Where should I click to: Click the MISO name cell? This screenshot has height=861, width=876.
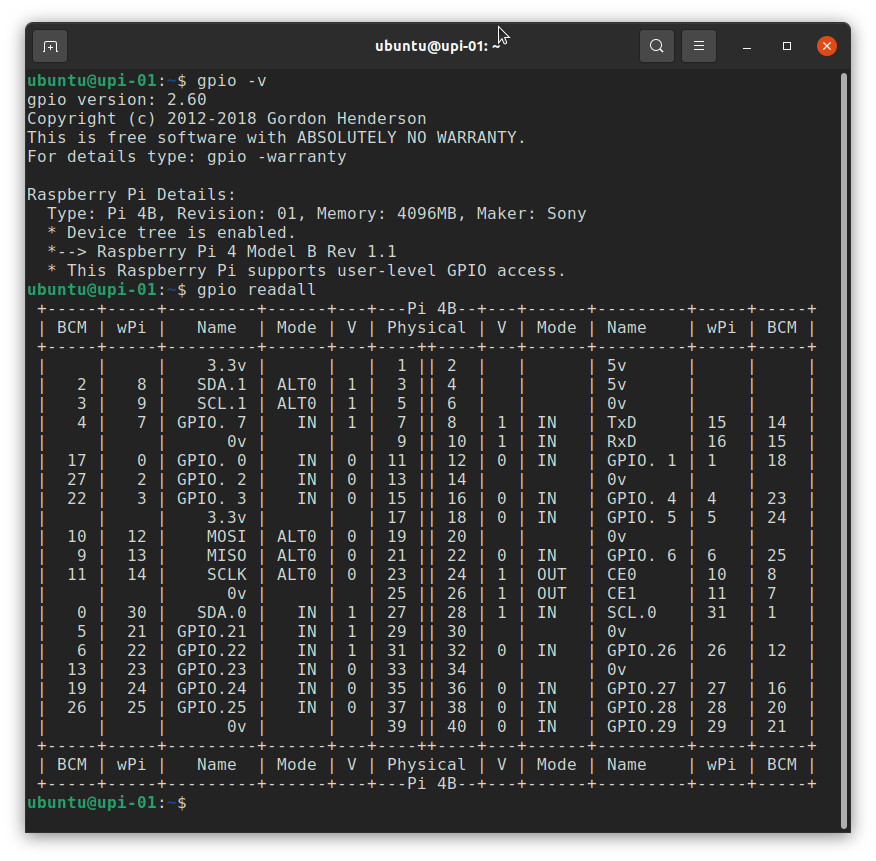pyautogui.click(x=226, y=556)
